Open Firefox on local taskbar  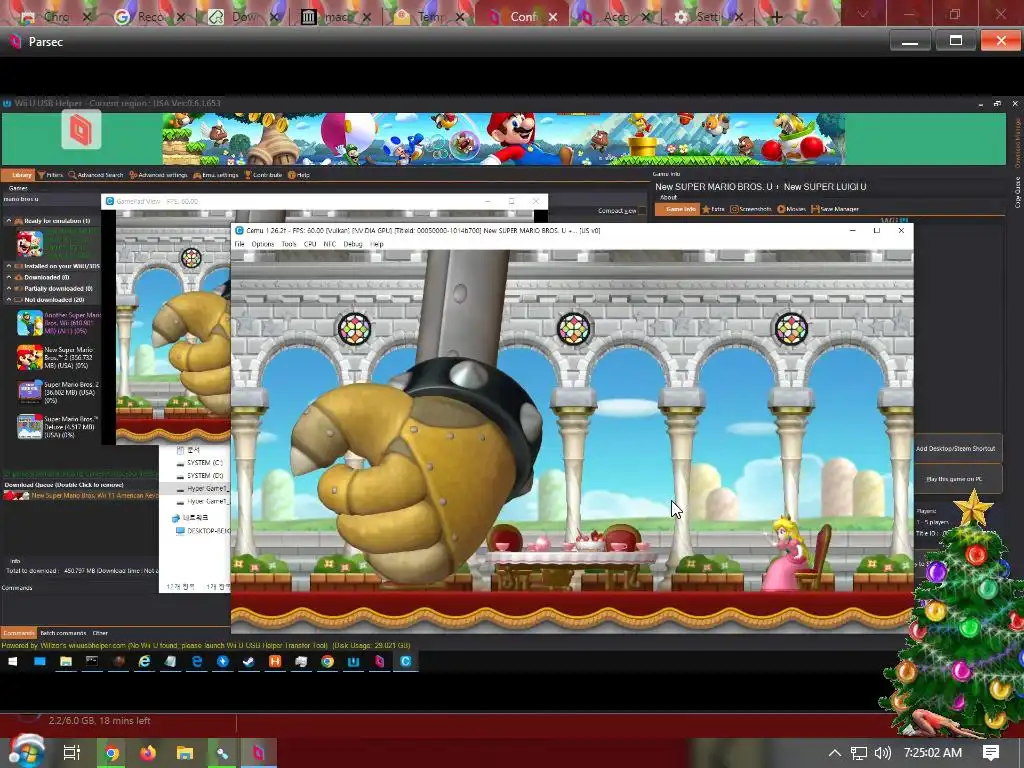(x=148, y=753)
